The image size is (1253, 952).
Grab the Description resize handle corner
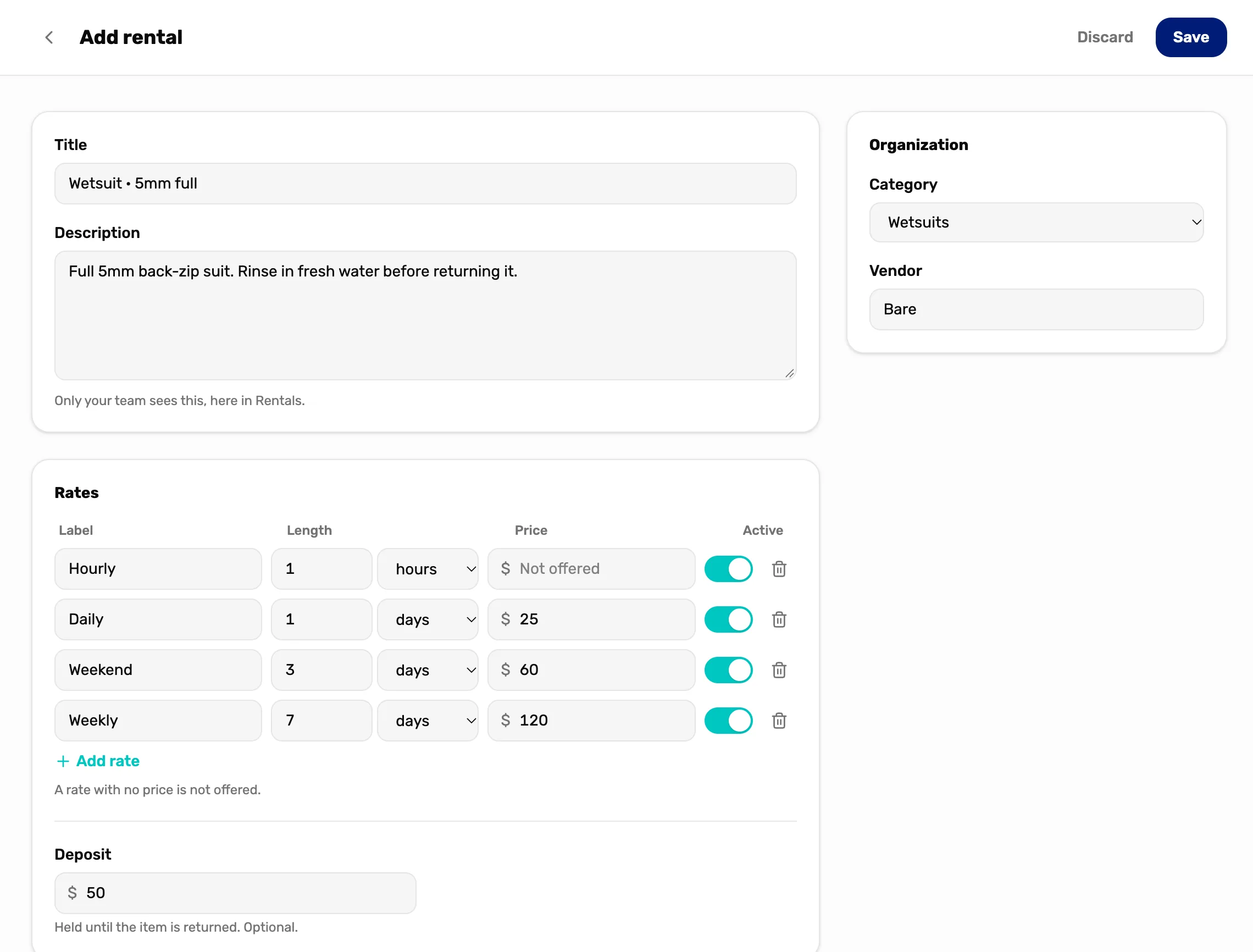click(x=790, y=373)
